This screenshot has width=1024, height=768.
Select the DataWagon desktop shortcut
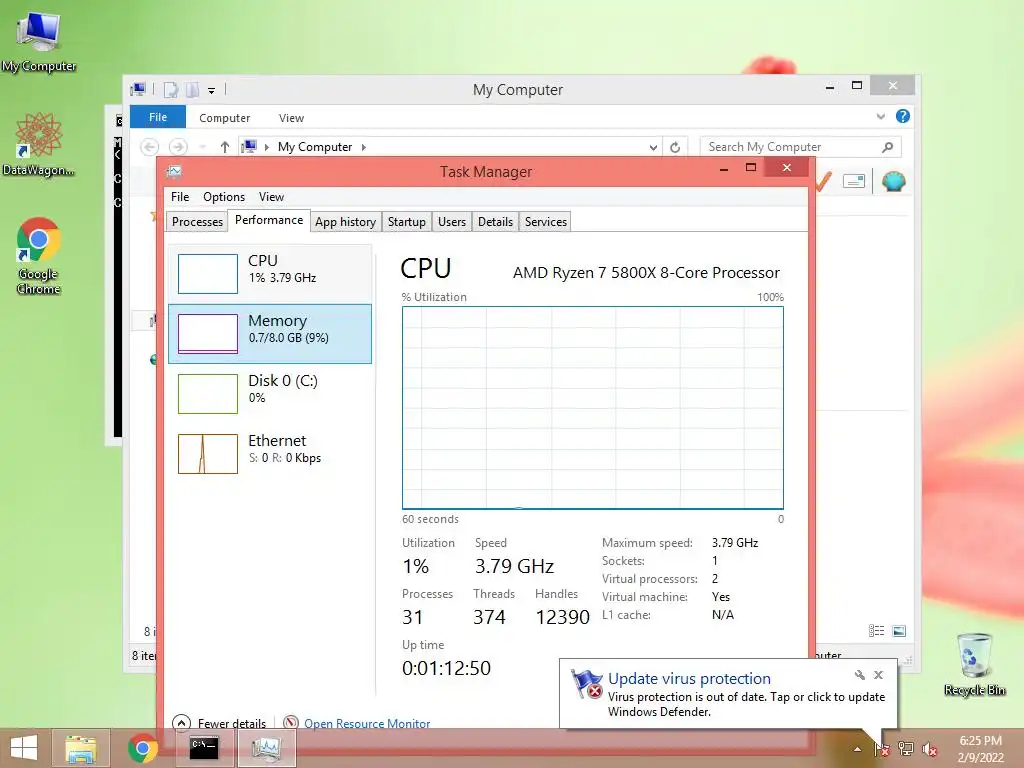(x=39, y=145)
